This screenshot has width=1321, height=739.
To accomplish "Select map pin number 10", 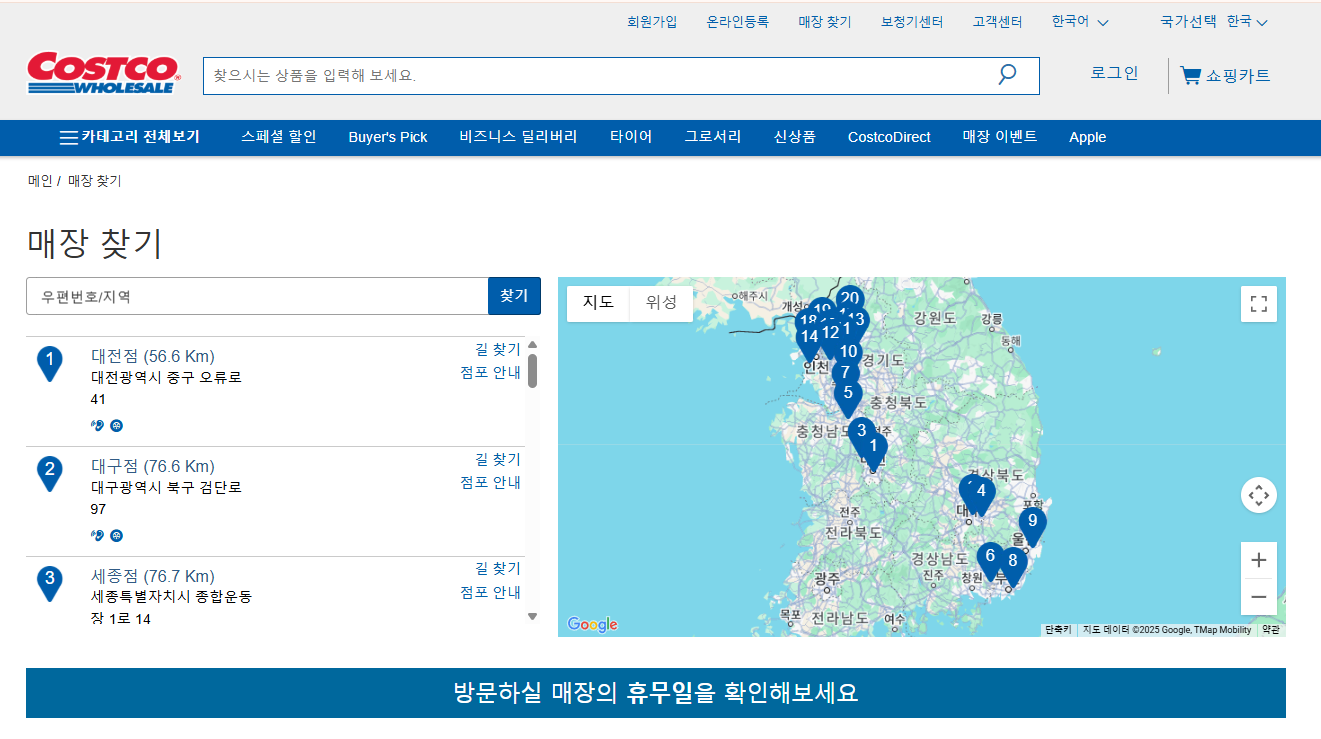I will [x=848, y=353].
